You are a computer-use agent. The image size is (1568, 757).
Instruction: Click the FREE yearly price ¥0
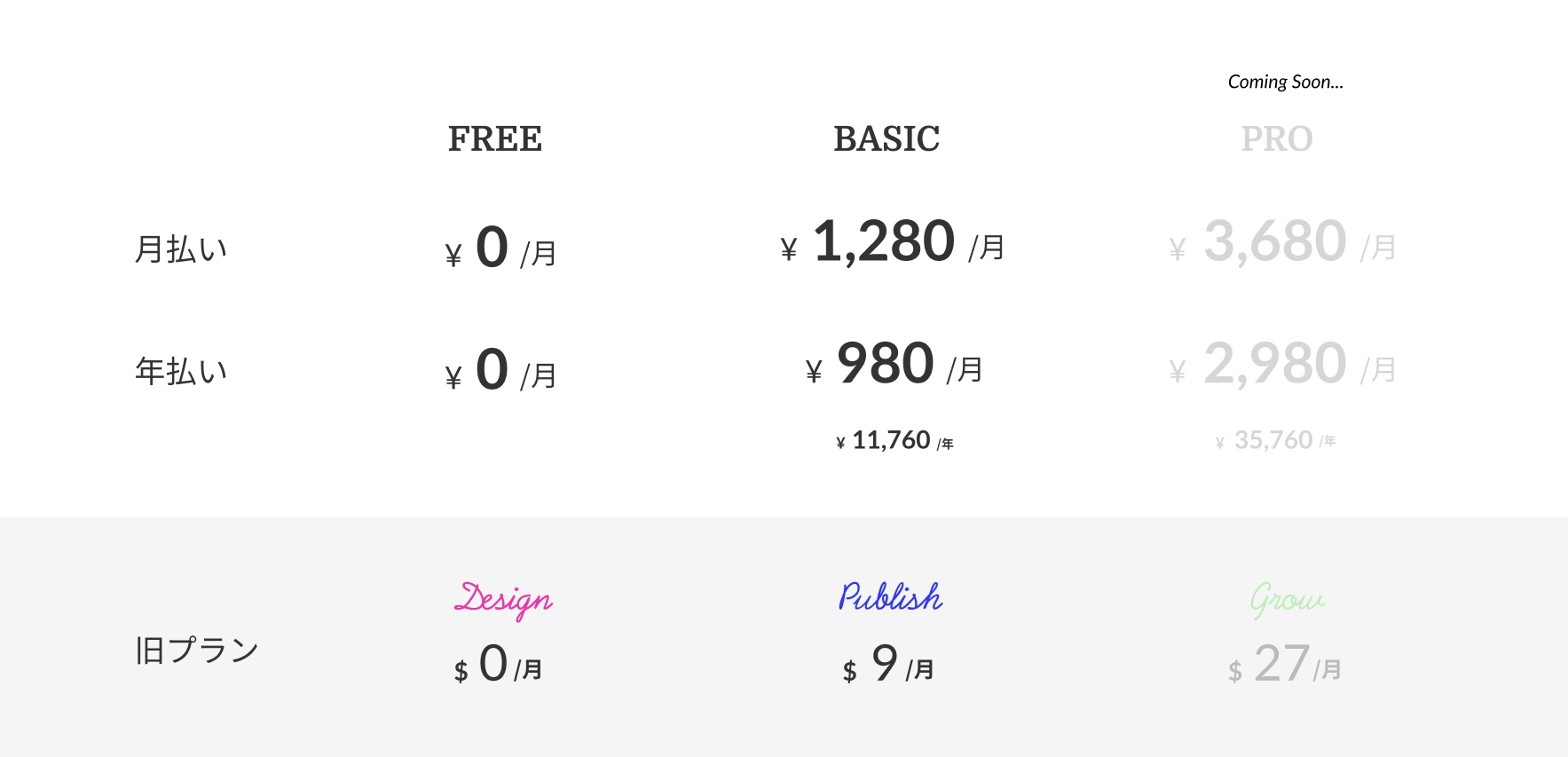(500, 370)
